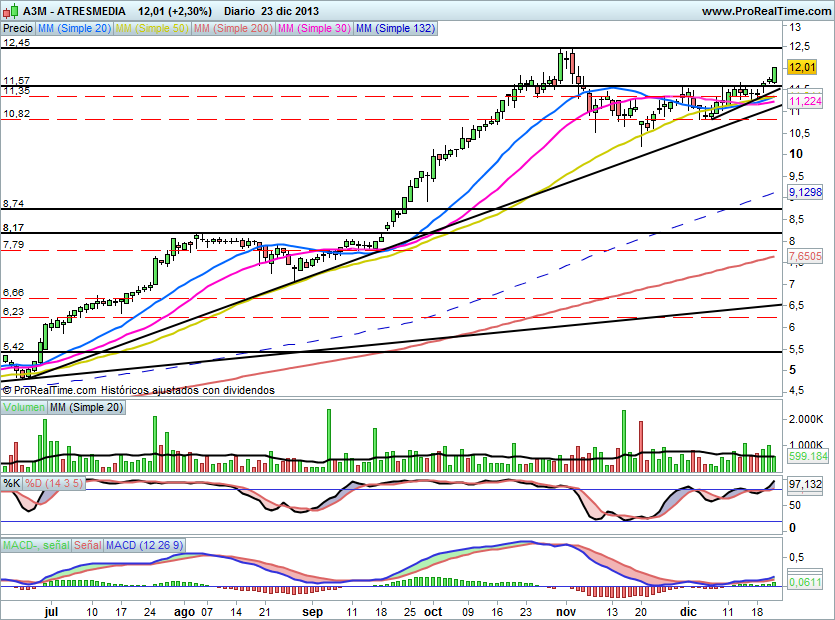
Task: Open the volume MM (Simple 20) label
Action: click(86, 407)
